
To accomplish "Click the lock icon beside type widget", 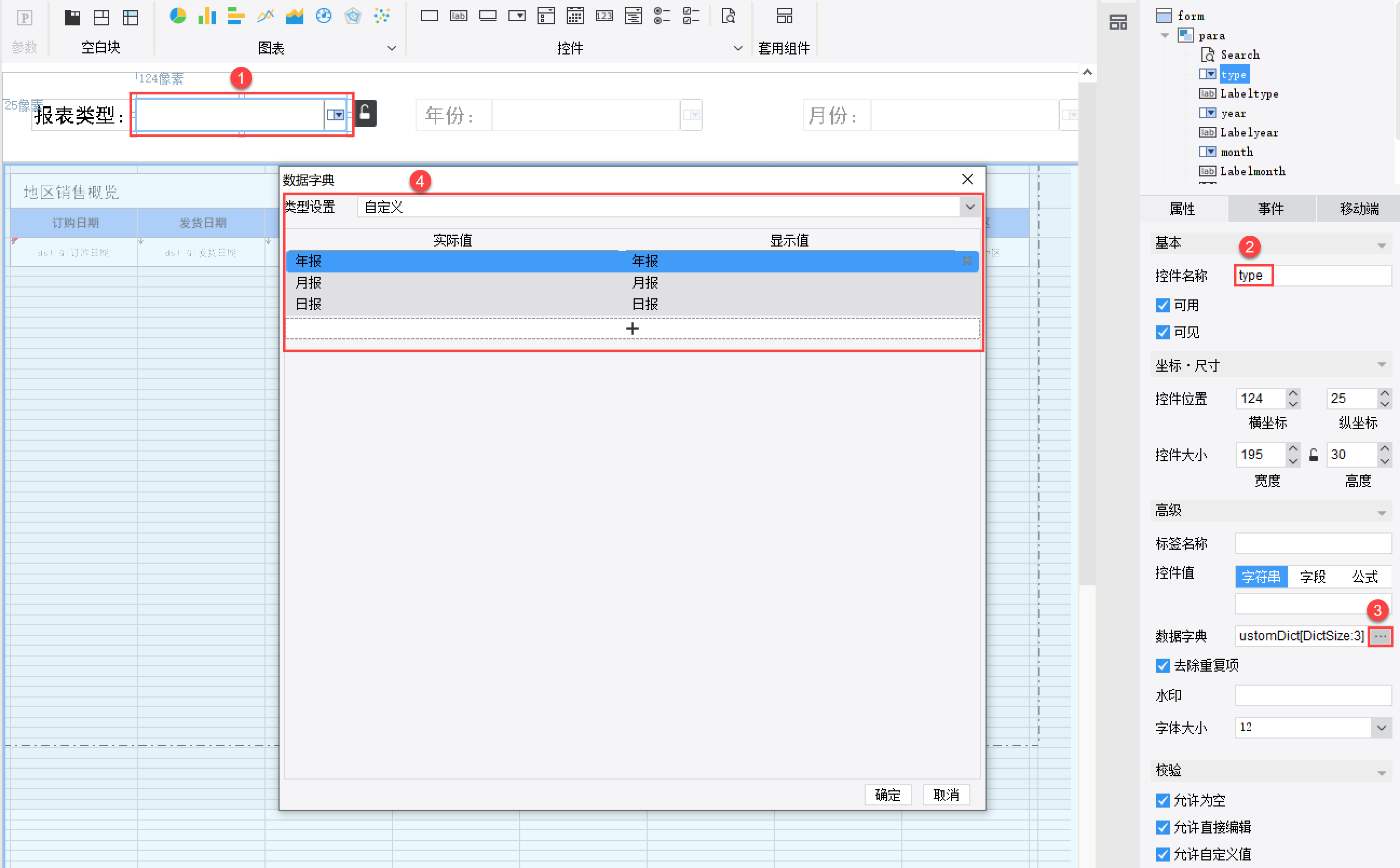I will click(365, 113).
